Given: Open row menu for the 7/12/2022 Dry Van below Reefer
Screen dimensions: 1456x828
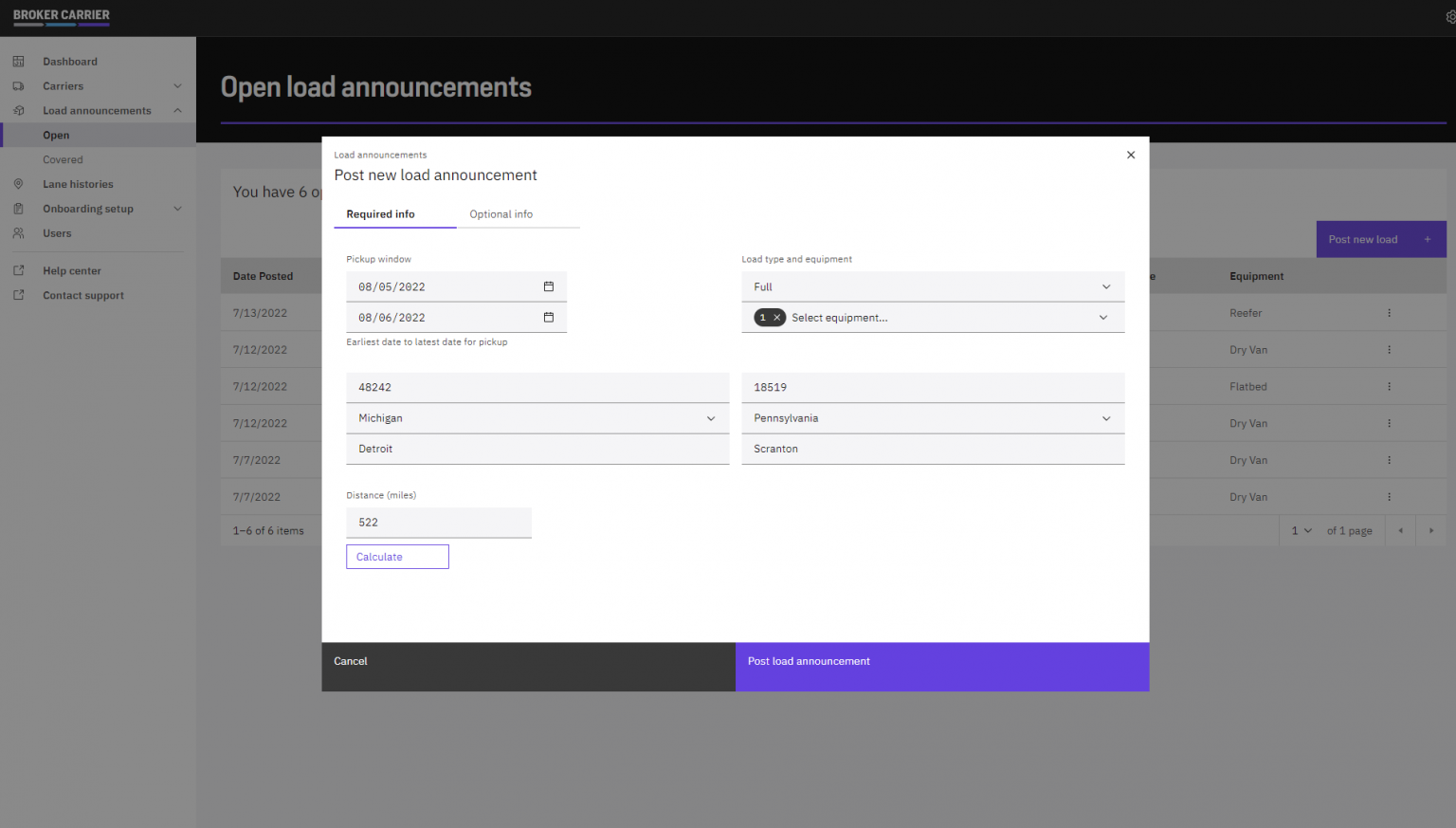Looking at the screenshot, I should (x=1389, y=350).
